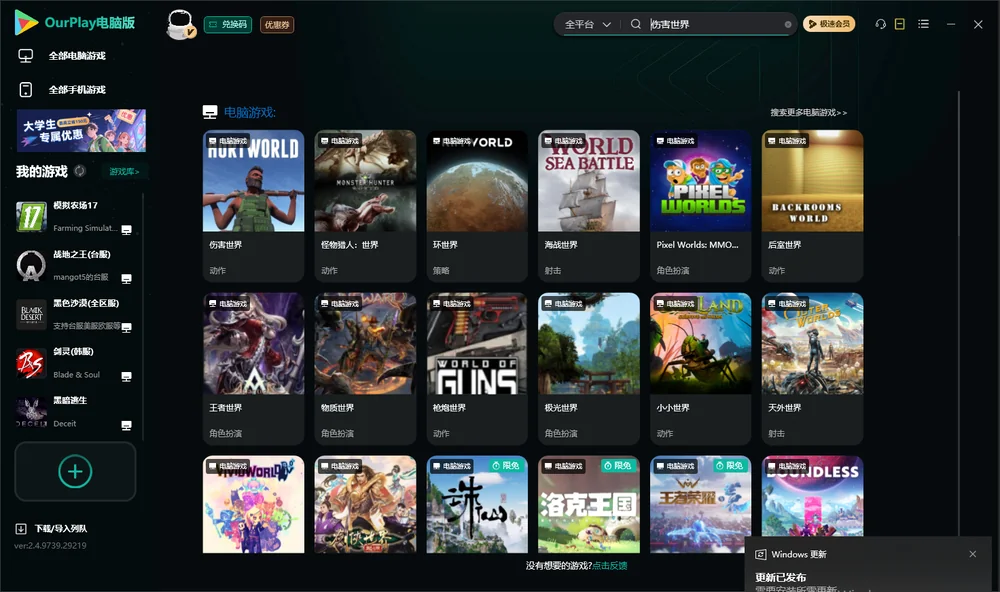Click the PC badge icon beside Farming Simulator
Viewport: 1000px width, 592px height.
[x=126, y=230]
